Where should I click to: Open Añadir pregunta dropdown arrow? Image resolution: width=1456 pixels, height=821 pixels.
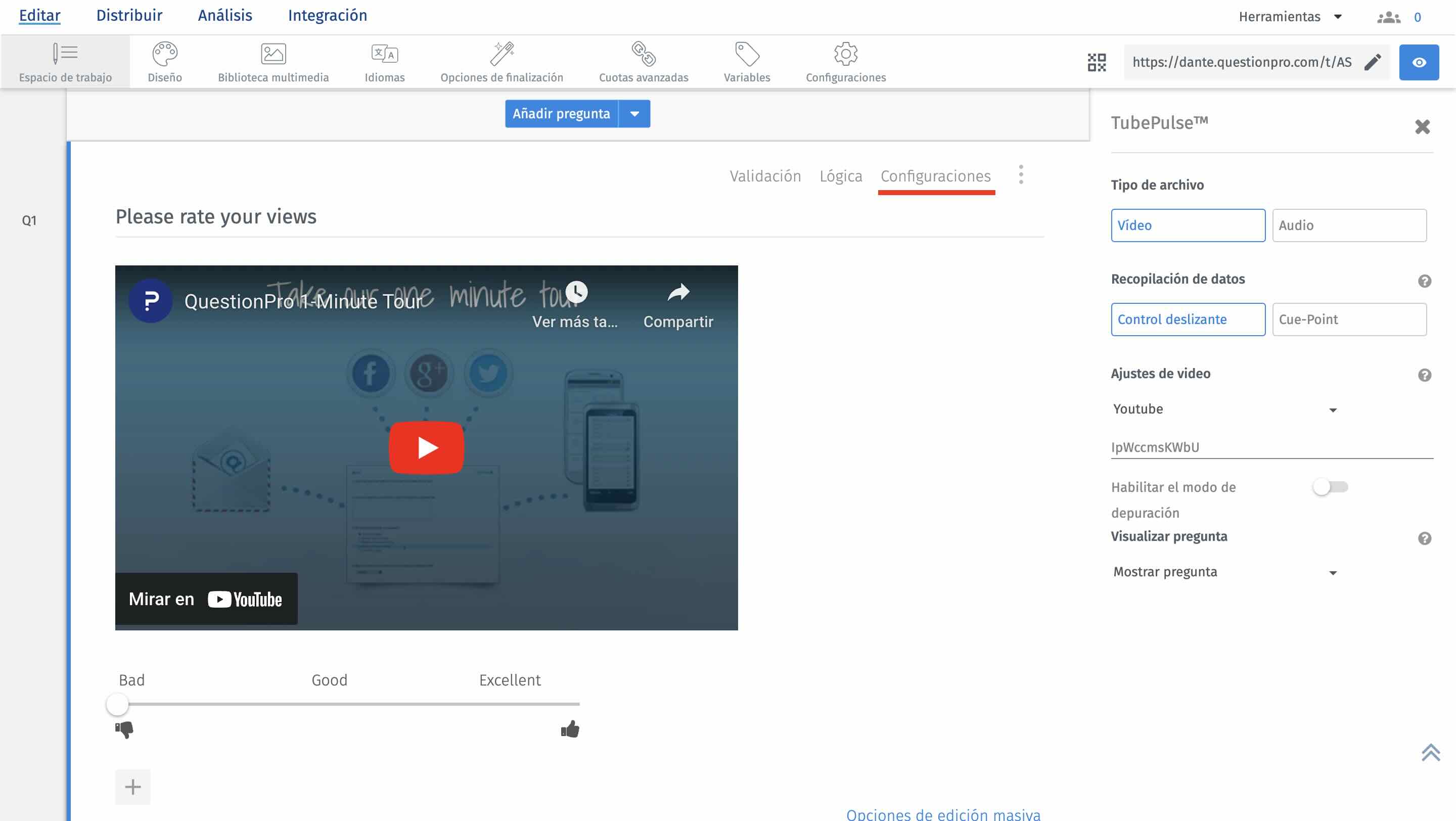[x=634, y=114]
